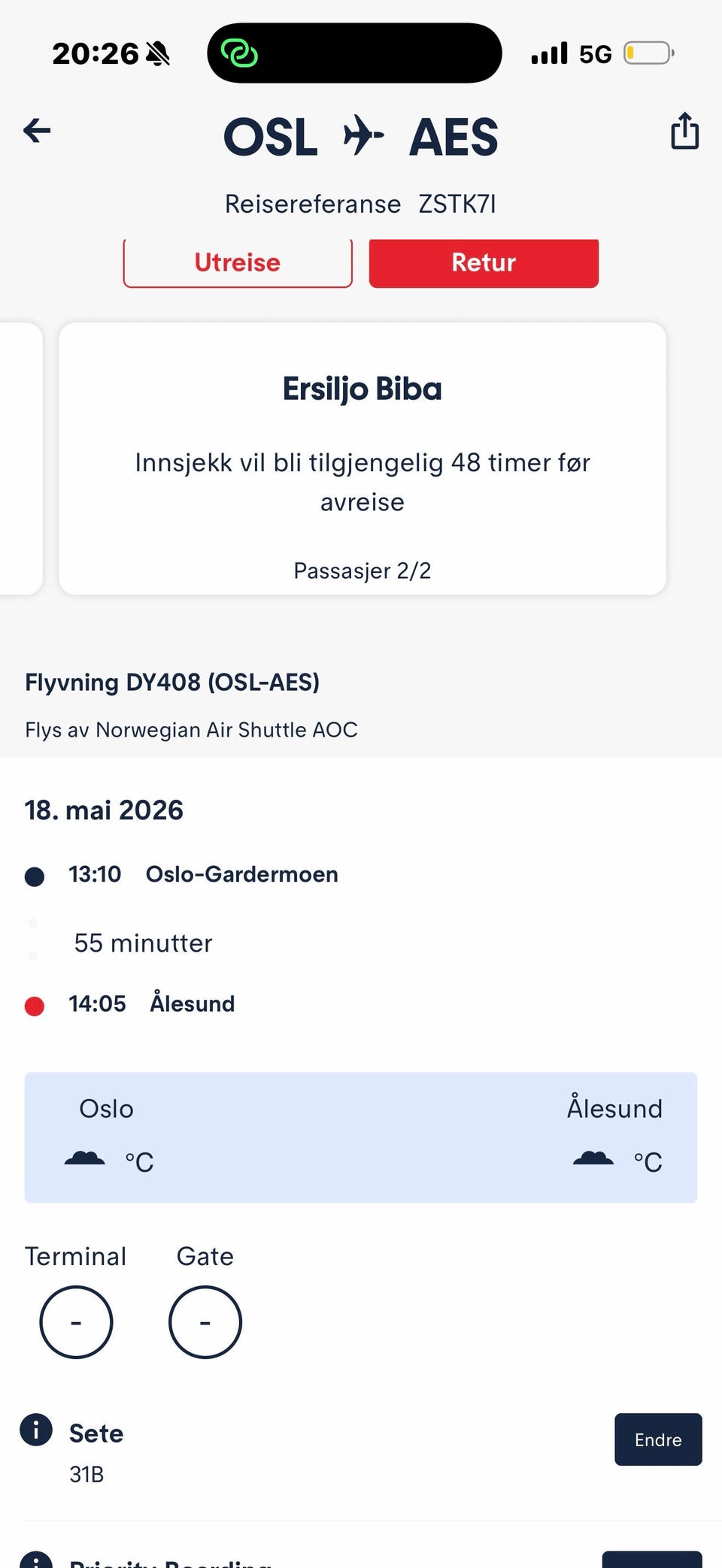Image resolution: width=722 pixels, height=1568 pixels.
Task: Tap the info icon beside Sete
Action: coord(36,1429)
